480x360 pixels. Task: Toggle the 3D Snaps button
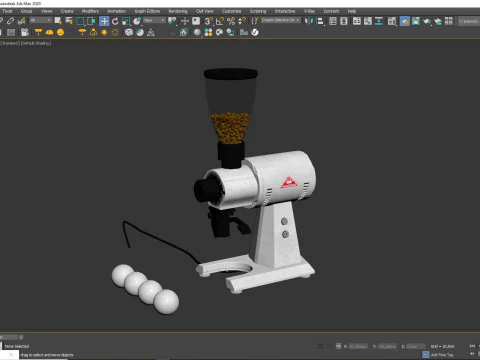pos(209,21)
